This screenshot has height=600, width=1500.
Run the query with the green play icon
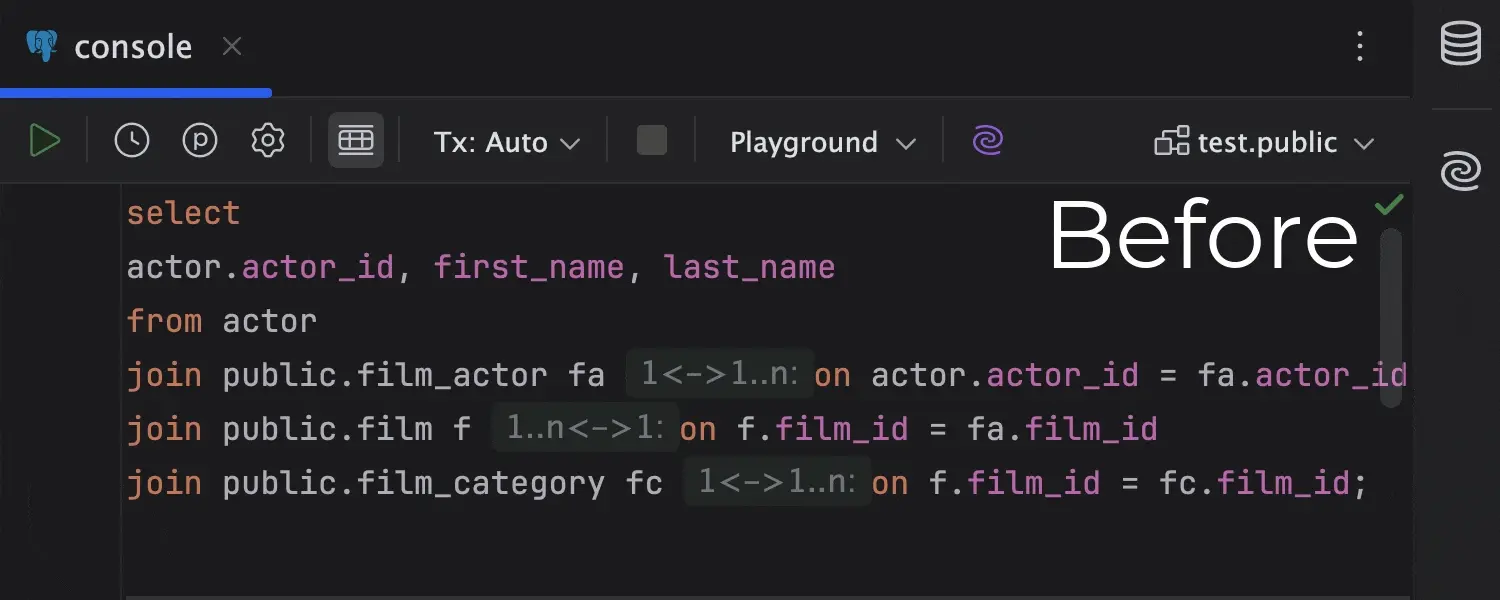tap(44, 140)
